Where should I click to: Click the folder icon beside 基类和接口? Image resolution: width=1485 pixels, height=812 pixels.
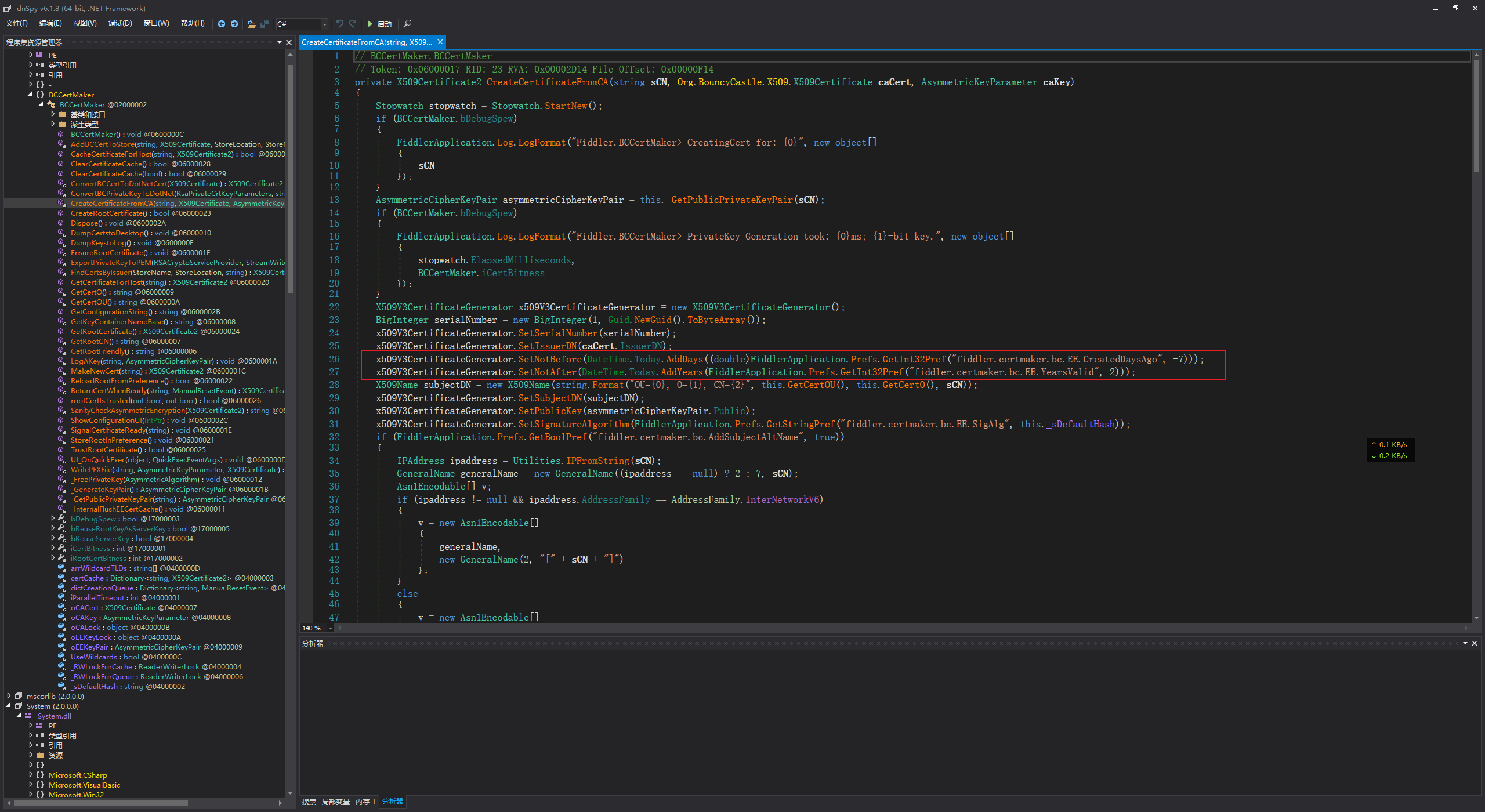tap(62, 114)
